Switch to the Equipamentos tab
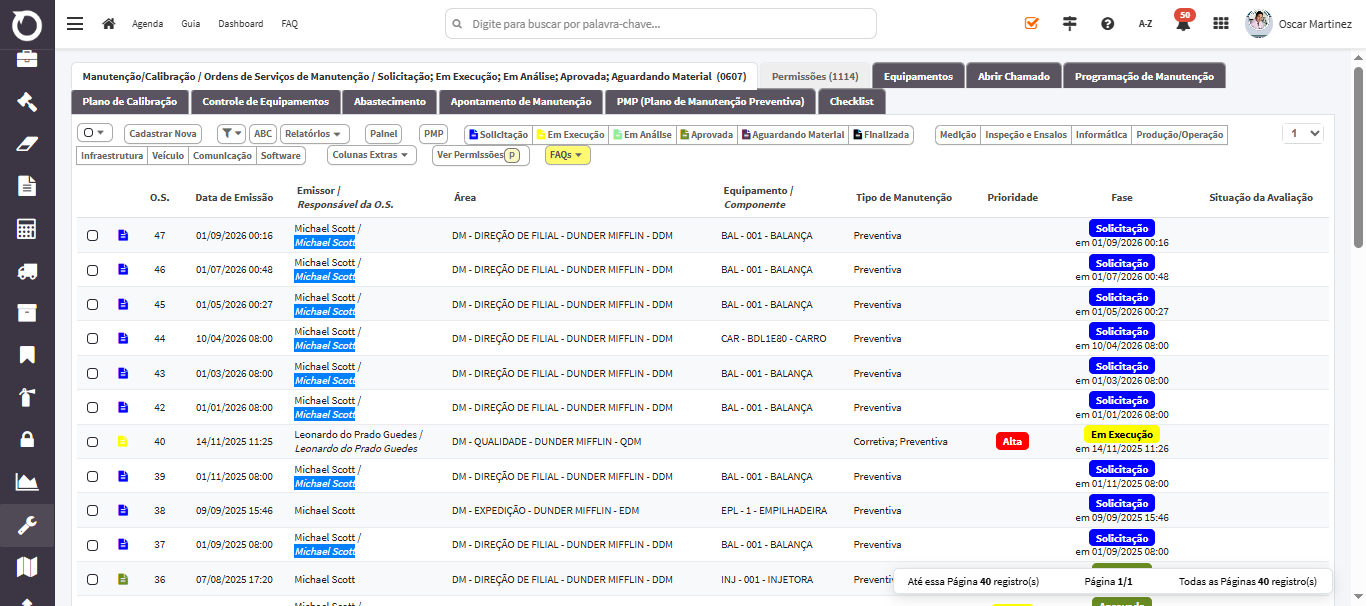 tap(918, 76)
